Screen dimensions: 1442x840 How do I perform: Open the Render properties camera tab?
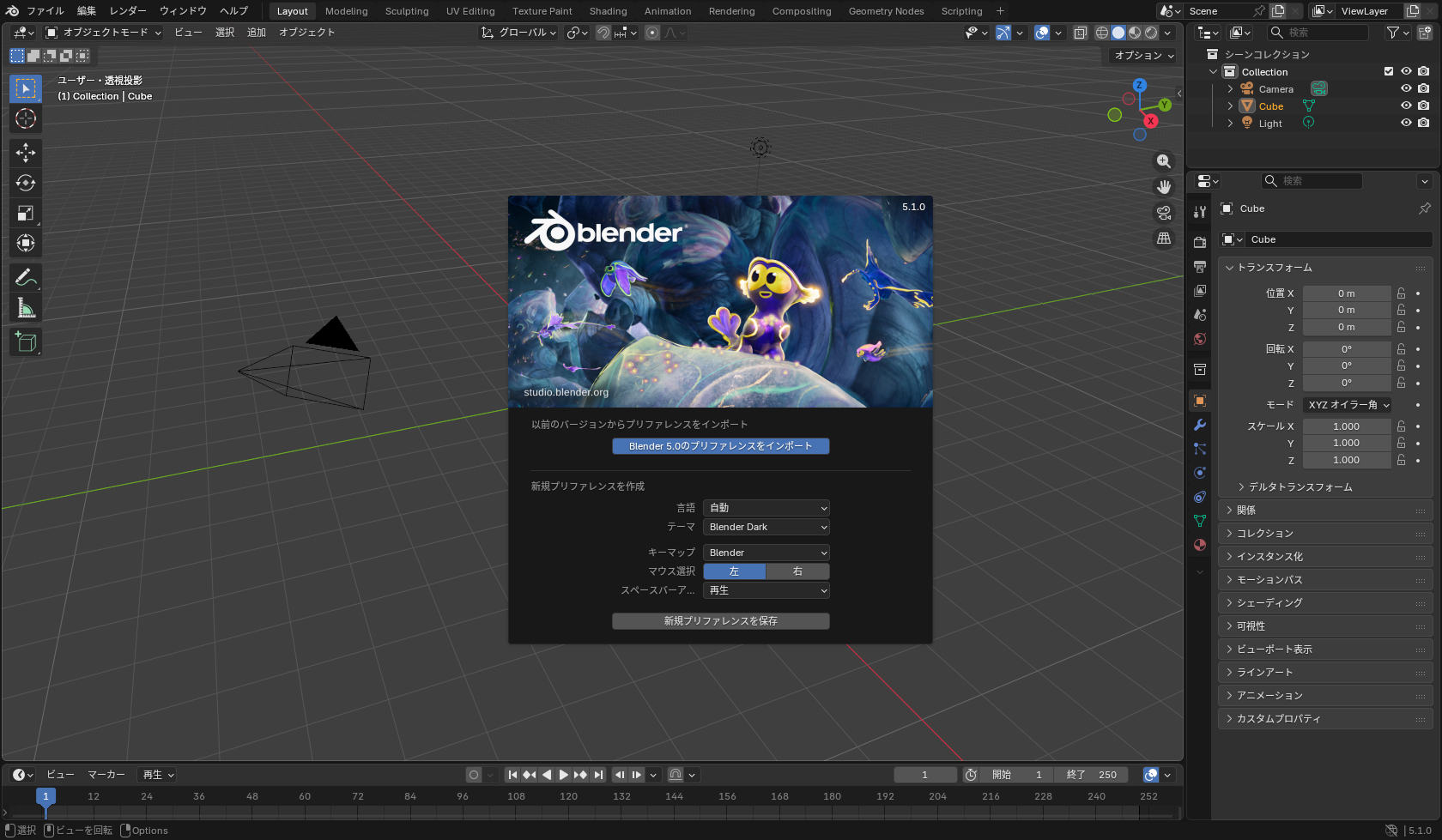click(1199, 241)
